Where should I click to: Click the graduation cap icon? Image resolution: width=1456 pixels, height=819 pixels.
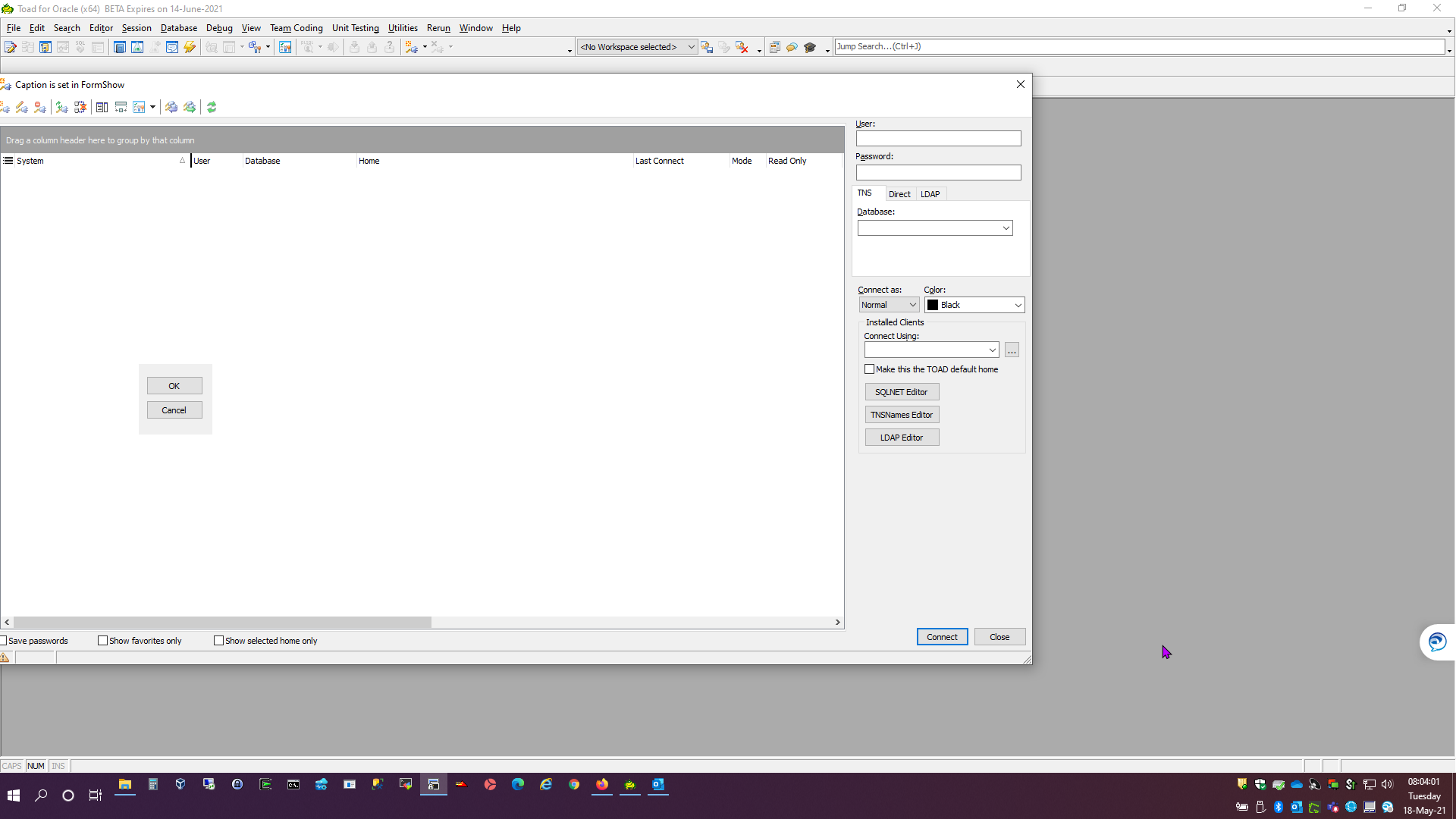[810, 47]
